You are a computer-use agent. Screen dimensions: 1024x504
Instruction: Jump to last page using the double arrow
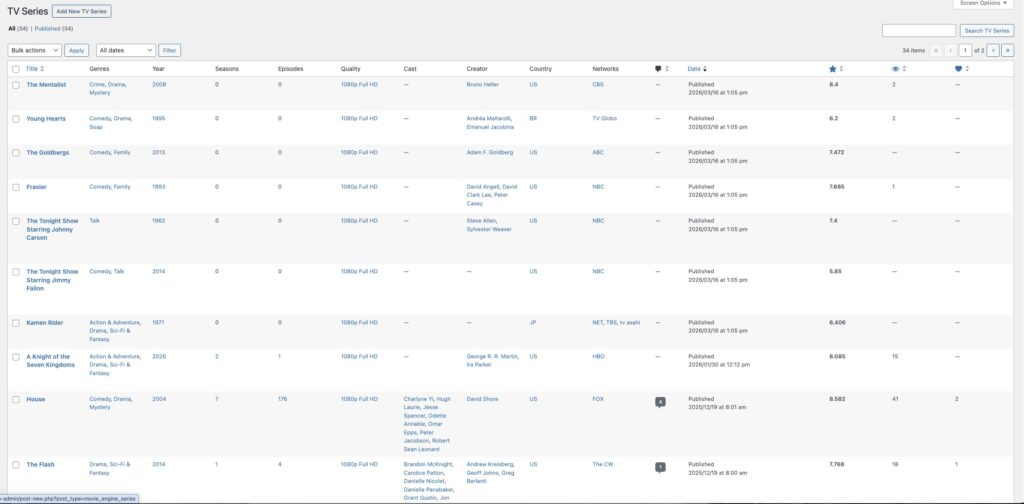tap(1007, 50)
